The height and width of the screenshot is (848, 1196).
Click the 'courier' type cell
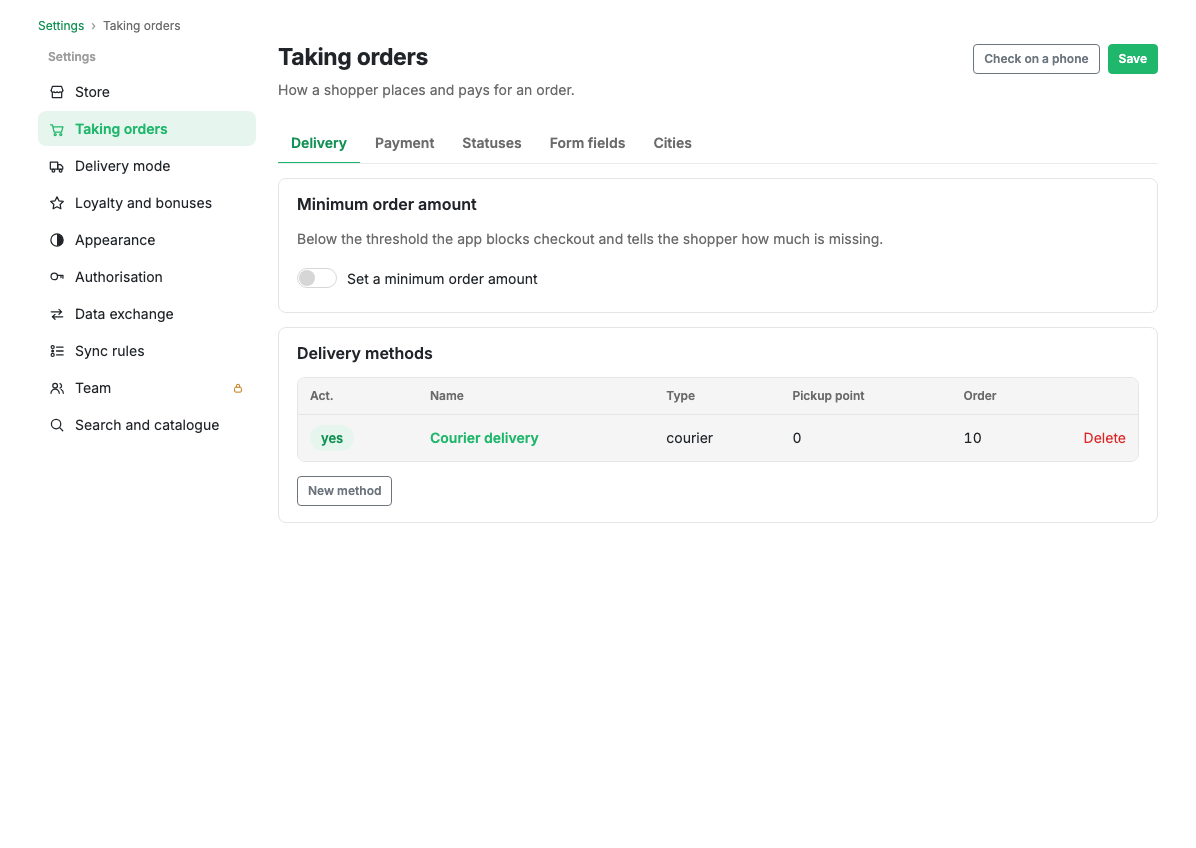coord(690,438)
